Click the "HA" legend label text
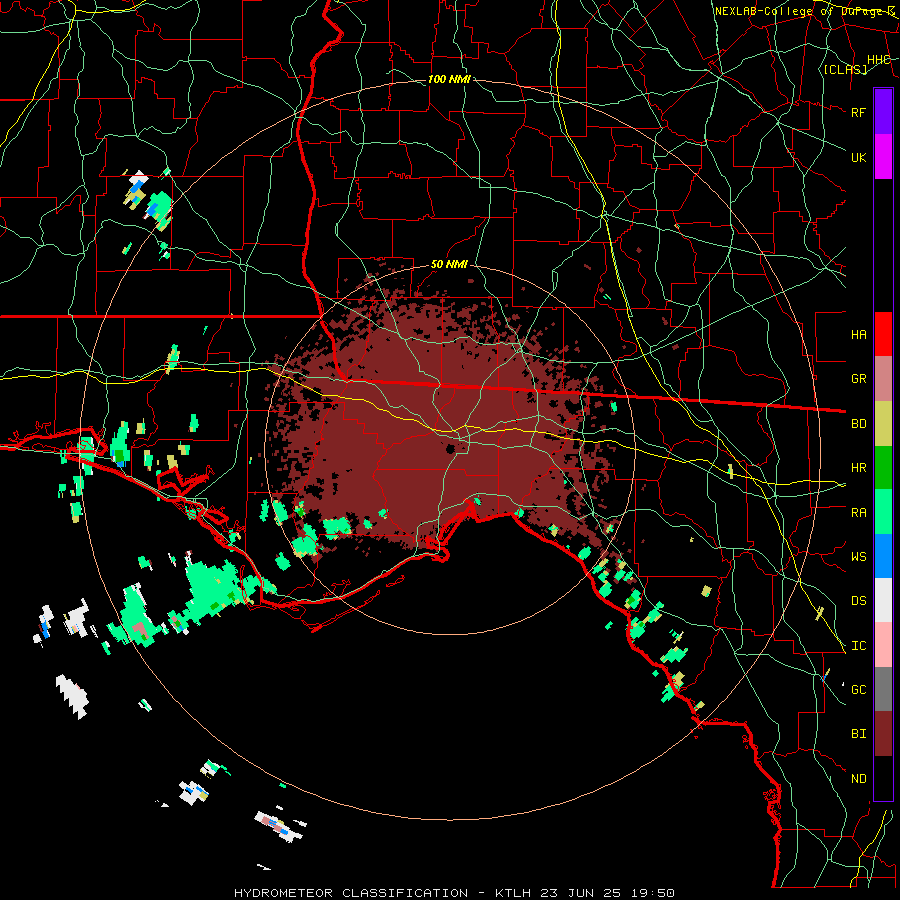This screenshot has width=900, height=900. 858,334
